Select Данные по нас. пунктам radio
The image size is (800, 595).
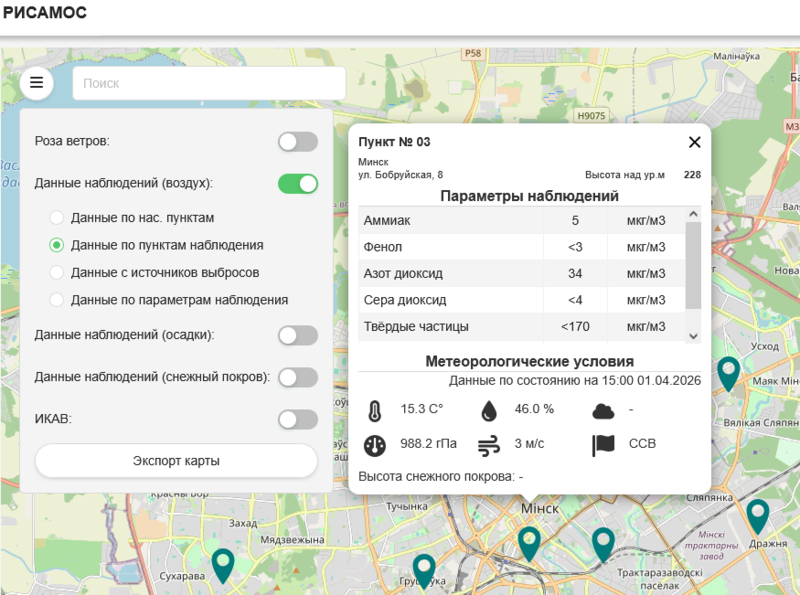click(x=57, y=217)
